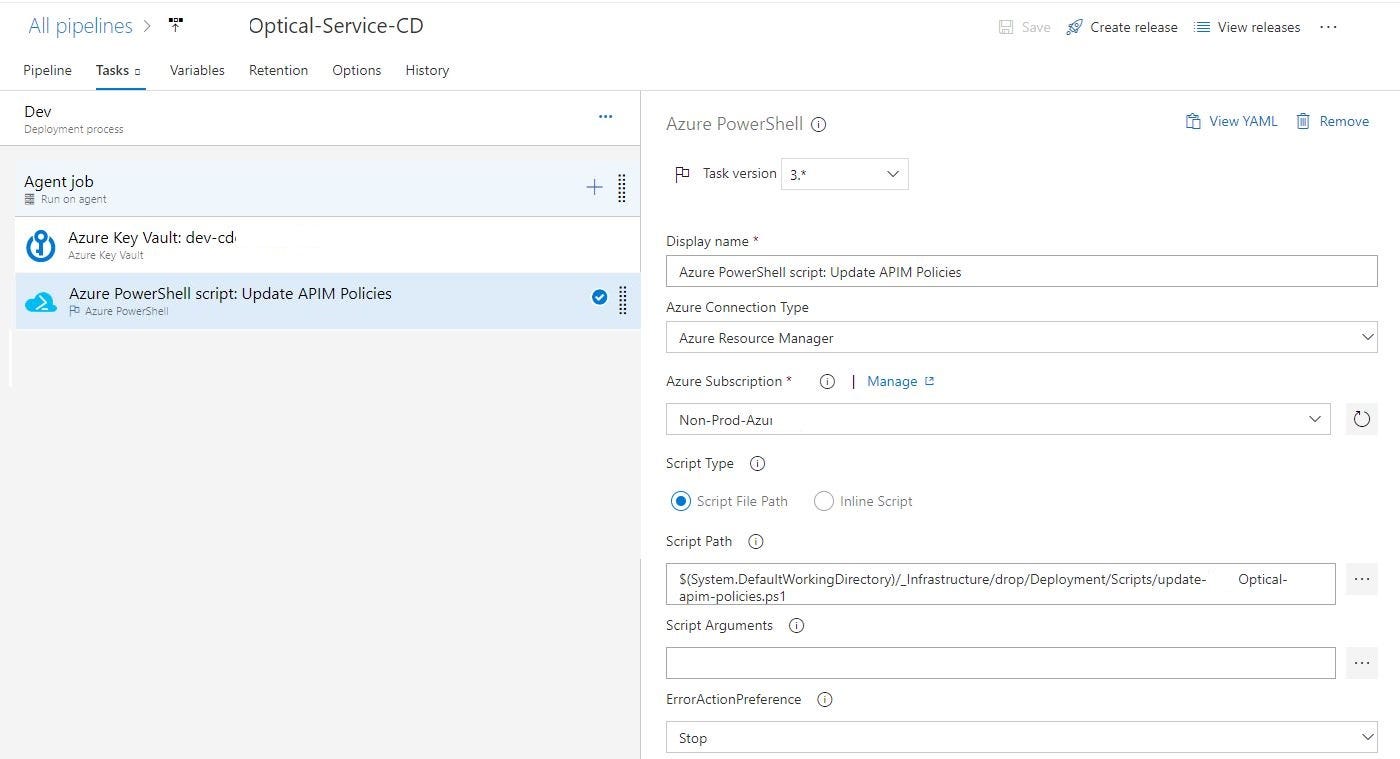The height and width of the screenshot is (759, 1400).
Task: Open the Task version dropdown
Action: point(843,173)
